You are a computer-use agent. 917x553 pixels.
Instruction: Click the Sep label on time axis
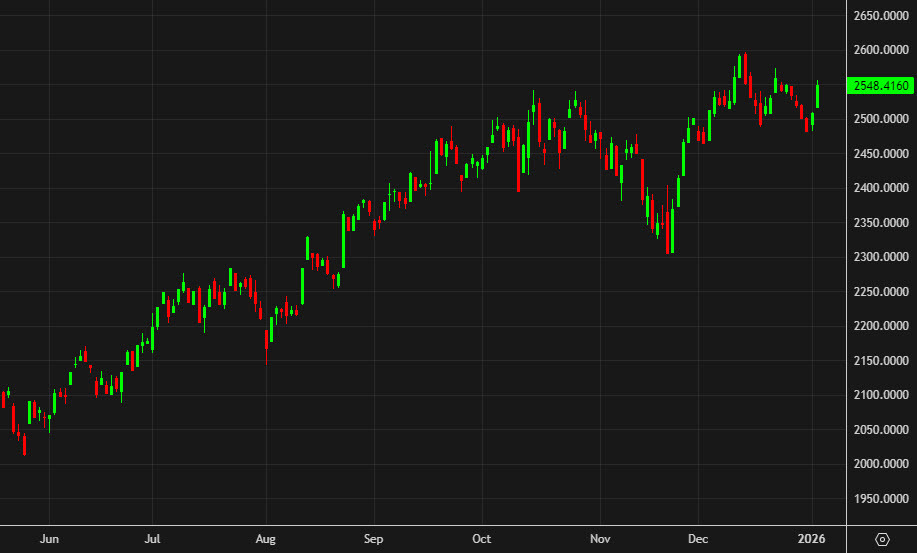pyautogui.click(x=374, y=539)
